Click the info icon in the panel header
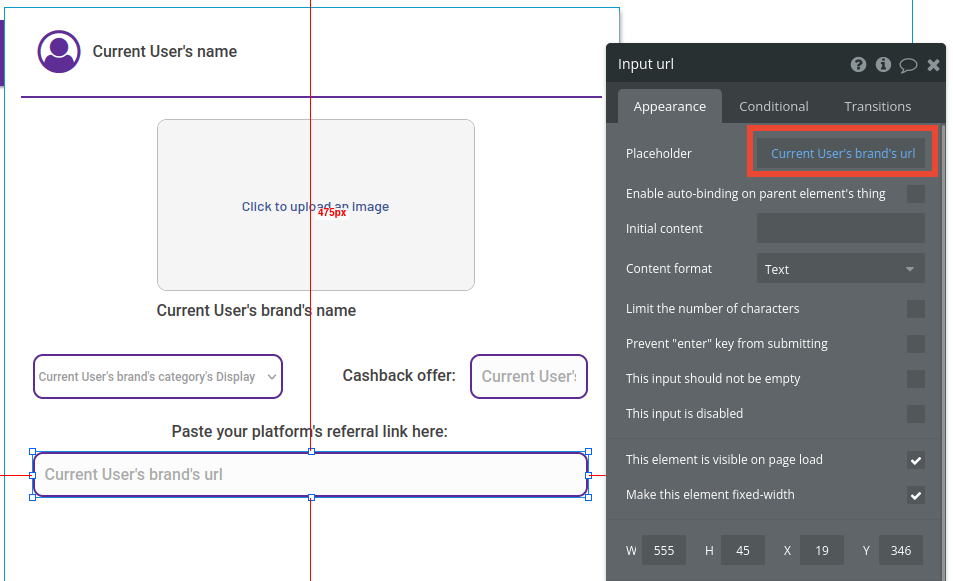The height and width of the screenshot is (581, 953). coord(883,64)
